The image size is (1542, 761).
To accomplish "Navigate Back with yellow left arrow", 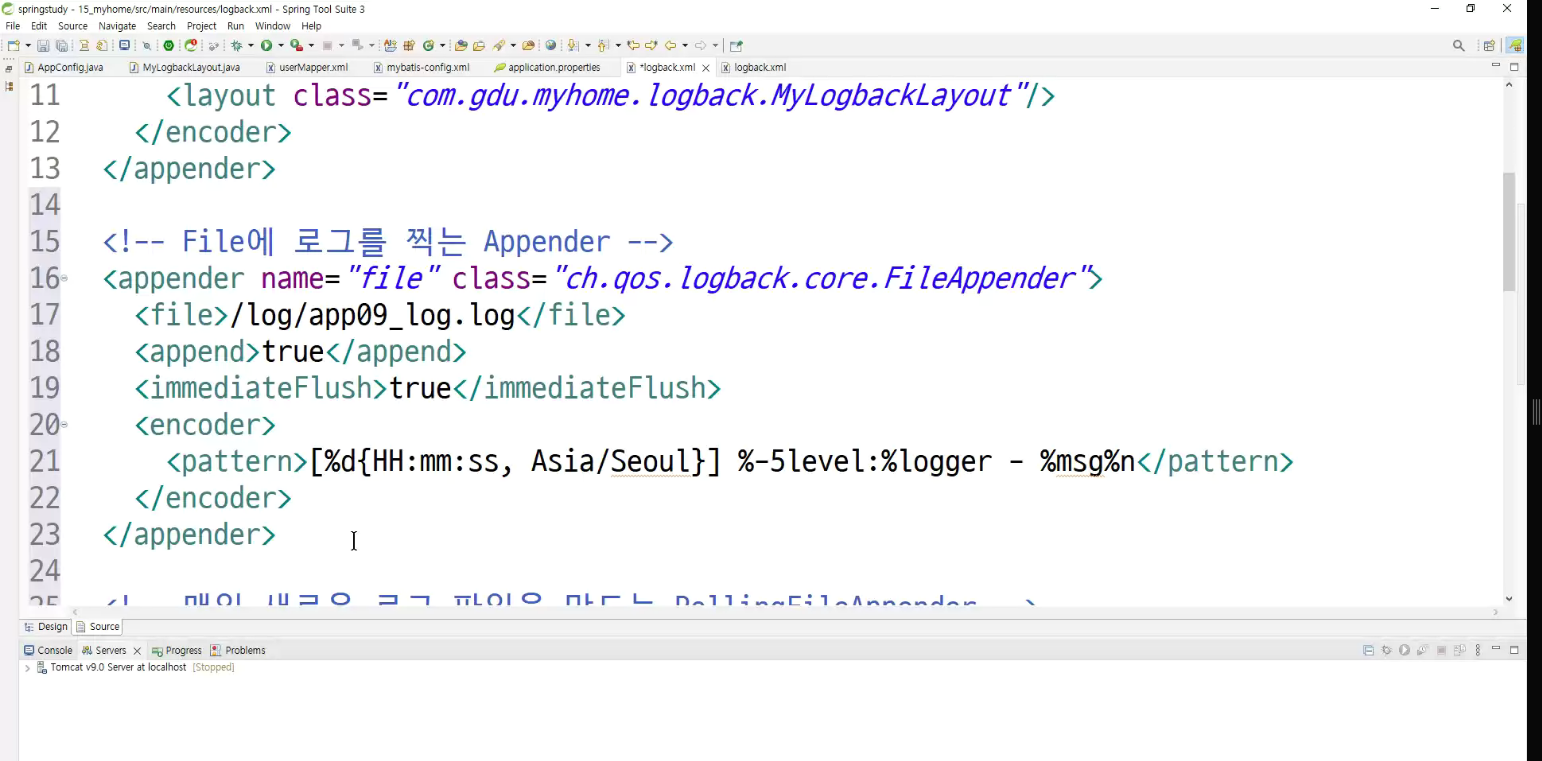I will [670, 45].
